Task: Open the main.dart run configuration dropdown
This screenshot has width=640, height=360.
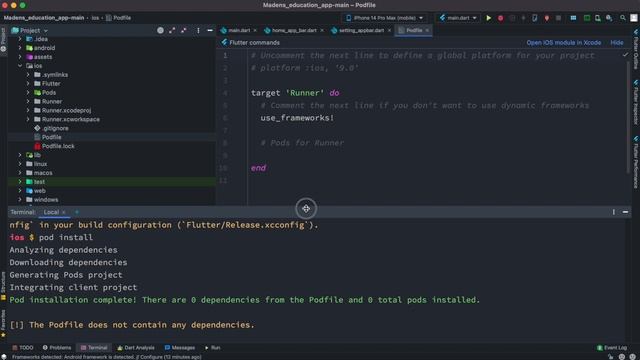Action: click(x=458, y=18)
